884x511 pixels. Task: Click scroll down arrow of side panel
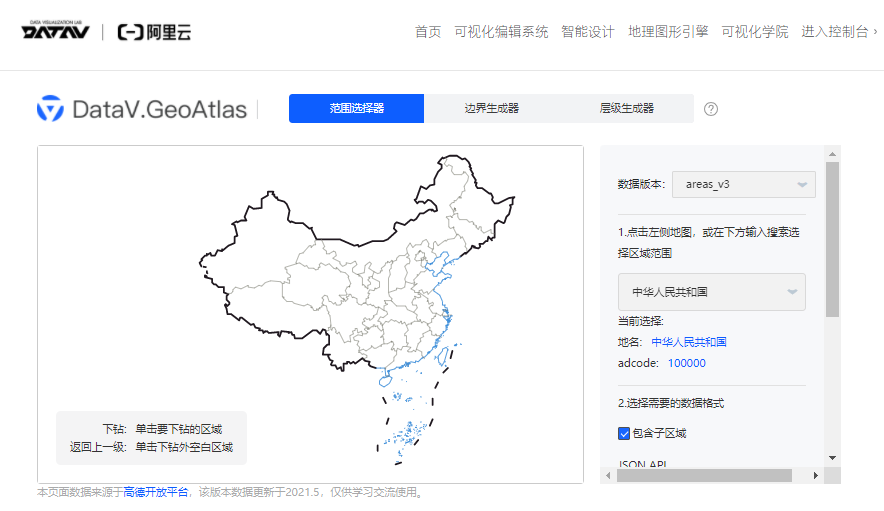click(832, 458)
